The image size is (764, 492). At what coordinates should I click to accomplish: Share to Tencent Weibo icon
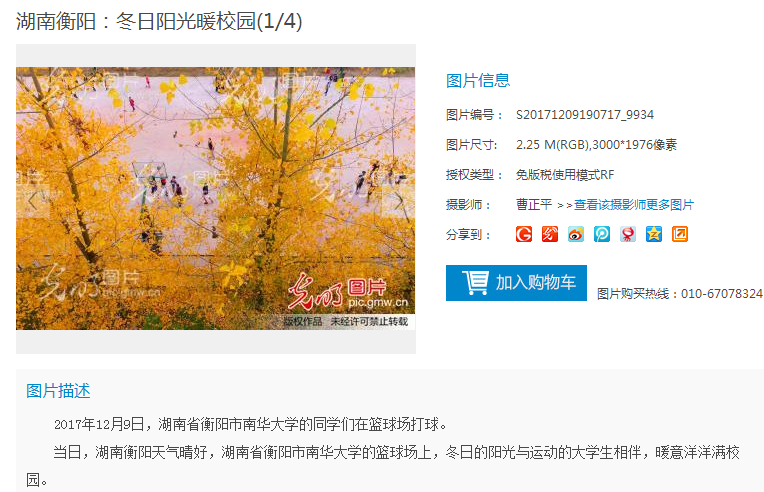point(602,234)
